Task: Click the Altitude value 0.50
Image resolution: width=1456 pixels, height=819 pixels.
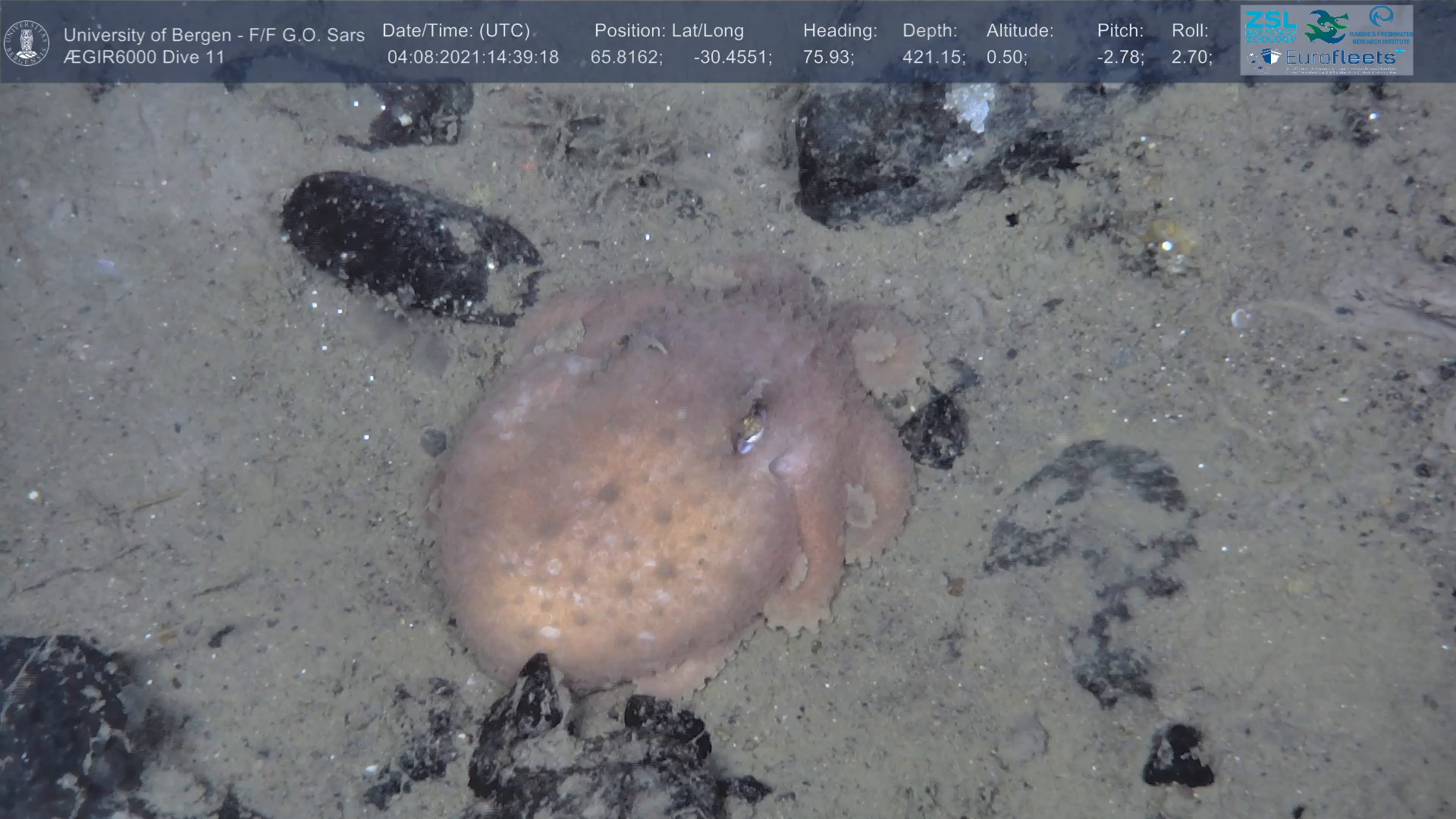Action: pyautogui.click(x=1006, y=58)
